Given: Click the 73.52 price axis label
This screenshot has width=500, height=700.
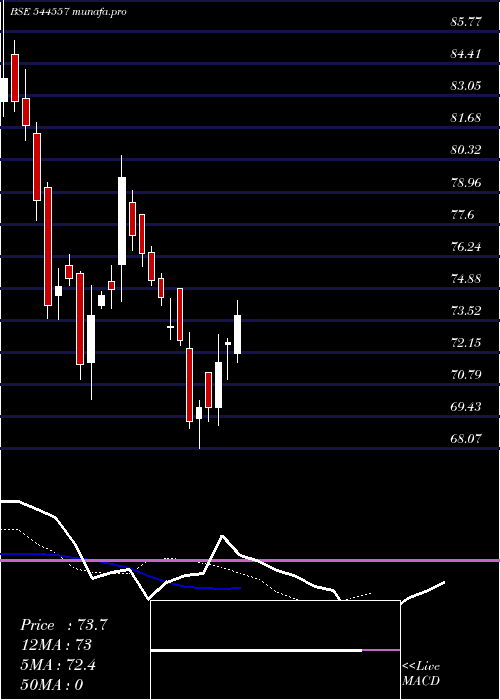Looking at the screenshot, I should [x=466, y=311].
